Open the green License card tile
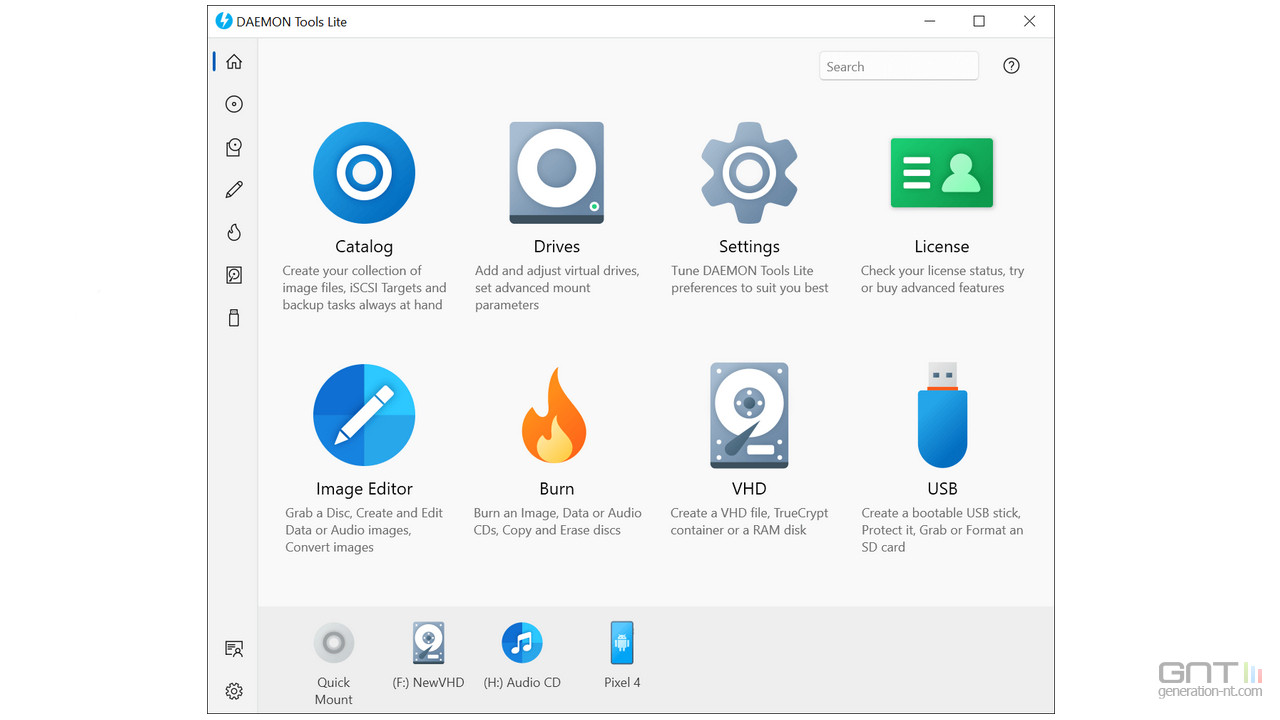Image resolution: width=1280 pixels, height=720 pixels. click(942, 173)
